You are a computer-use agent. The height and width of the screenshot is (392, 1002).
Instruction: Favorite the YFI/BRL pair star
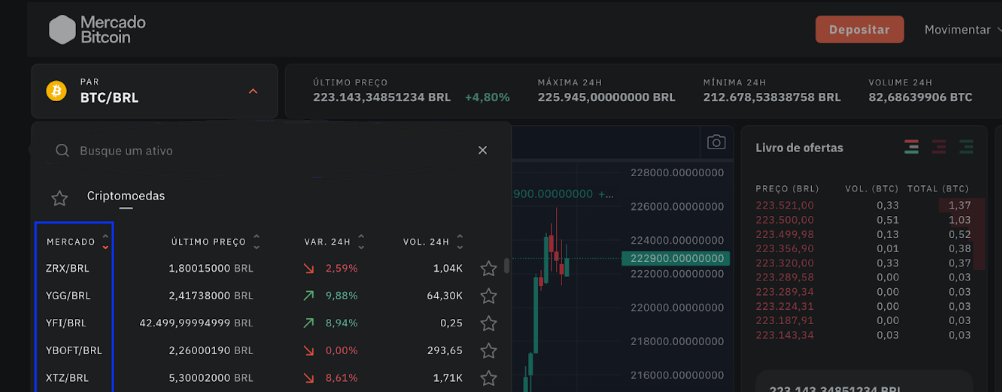pos(488,324)
